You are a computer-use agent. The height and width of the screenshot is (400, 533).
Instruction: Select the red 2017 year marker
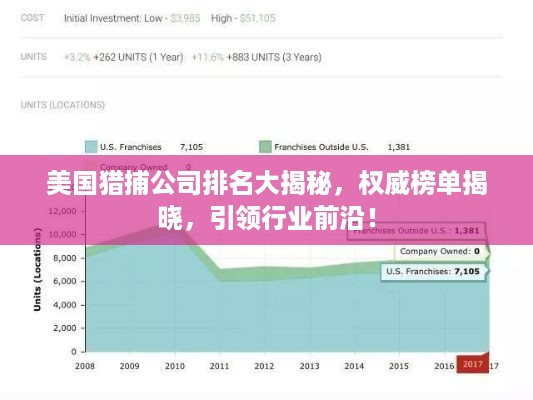click(472, 364)
